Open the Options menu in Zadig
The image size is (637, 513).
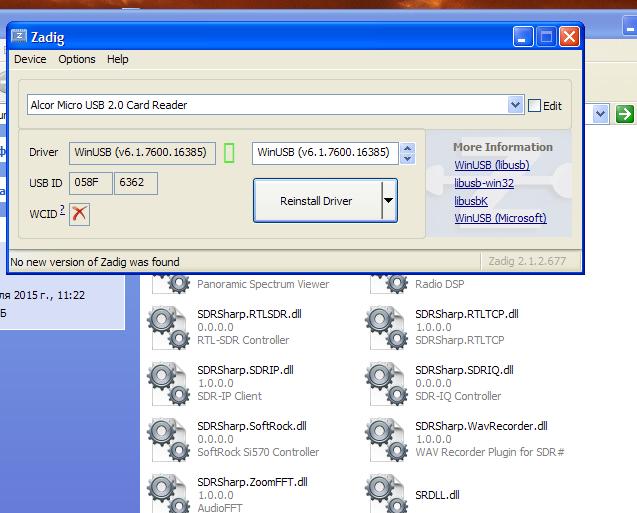point(77,59)
